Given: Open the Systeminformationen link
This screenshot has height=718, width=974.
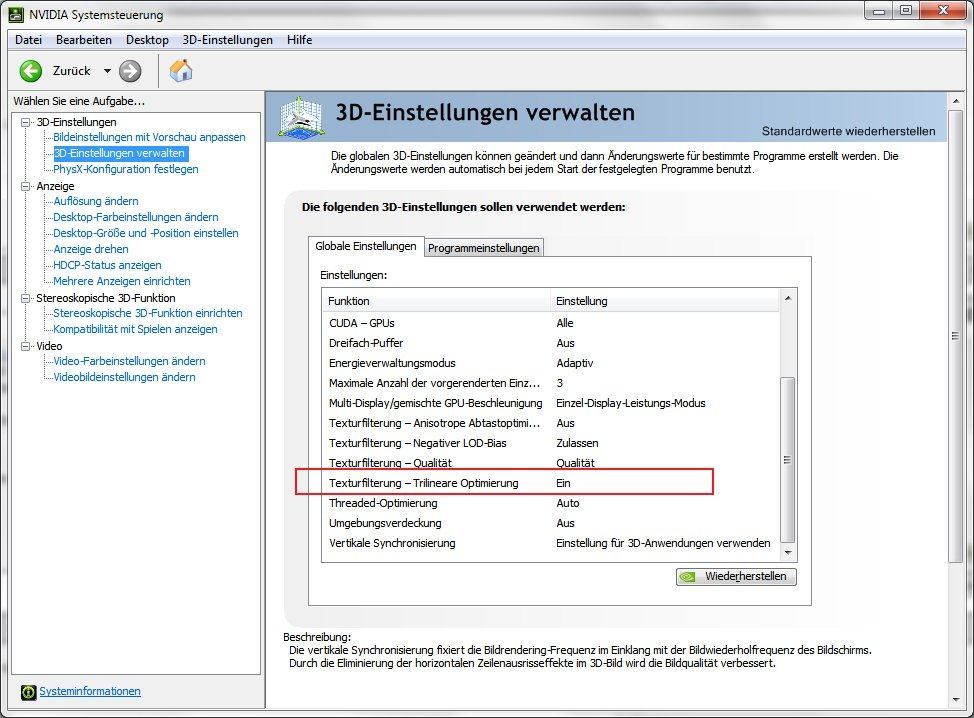Looking at the screenshot, I should (90, 691).
